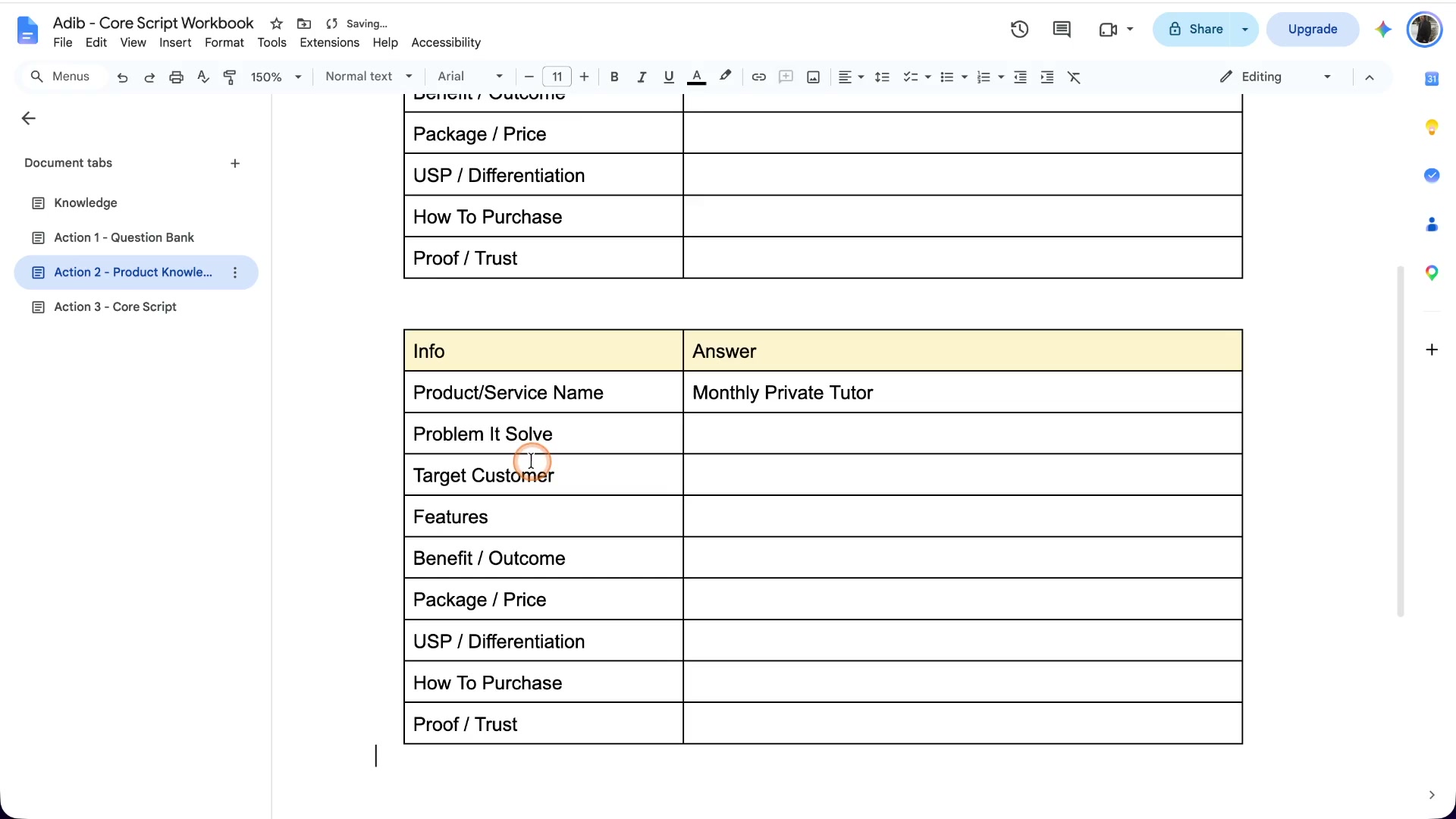Add a new document tab

235,163
